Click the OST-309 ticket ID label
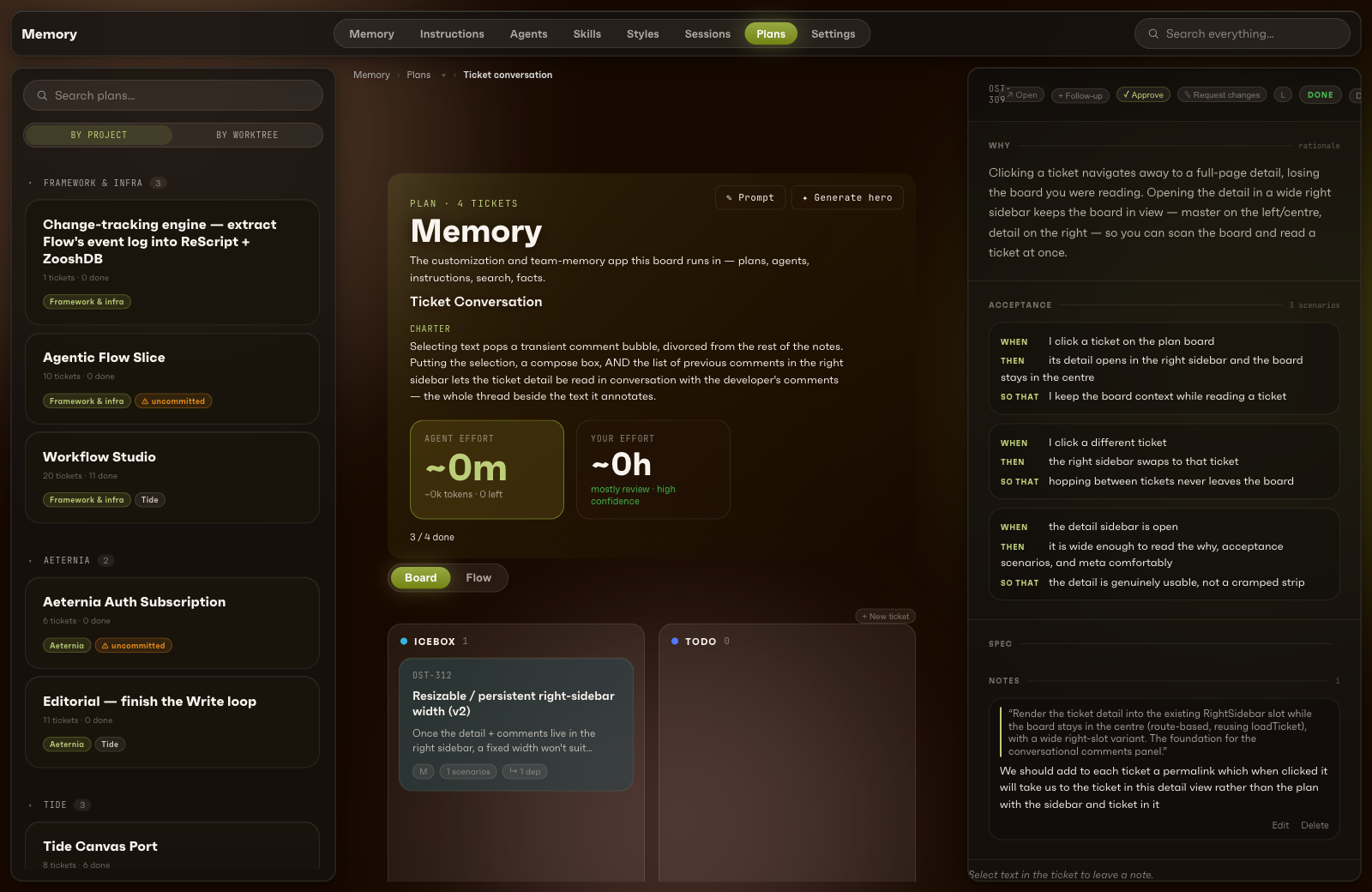The image size is (1372, 892). [997, 94]
